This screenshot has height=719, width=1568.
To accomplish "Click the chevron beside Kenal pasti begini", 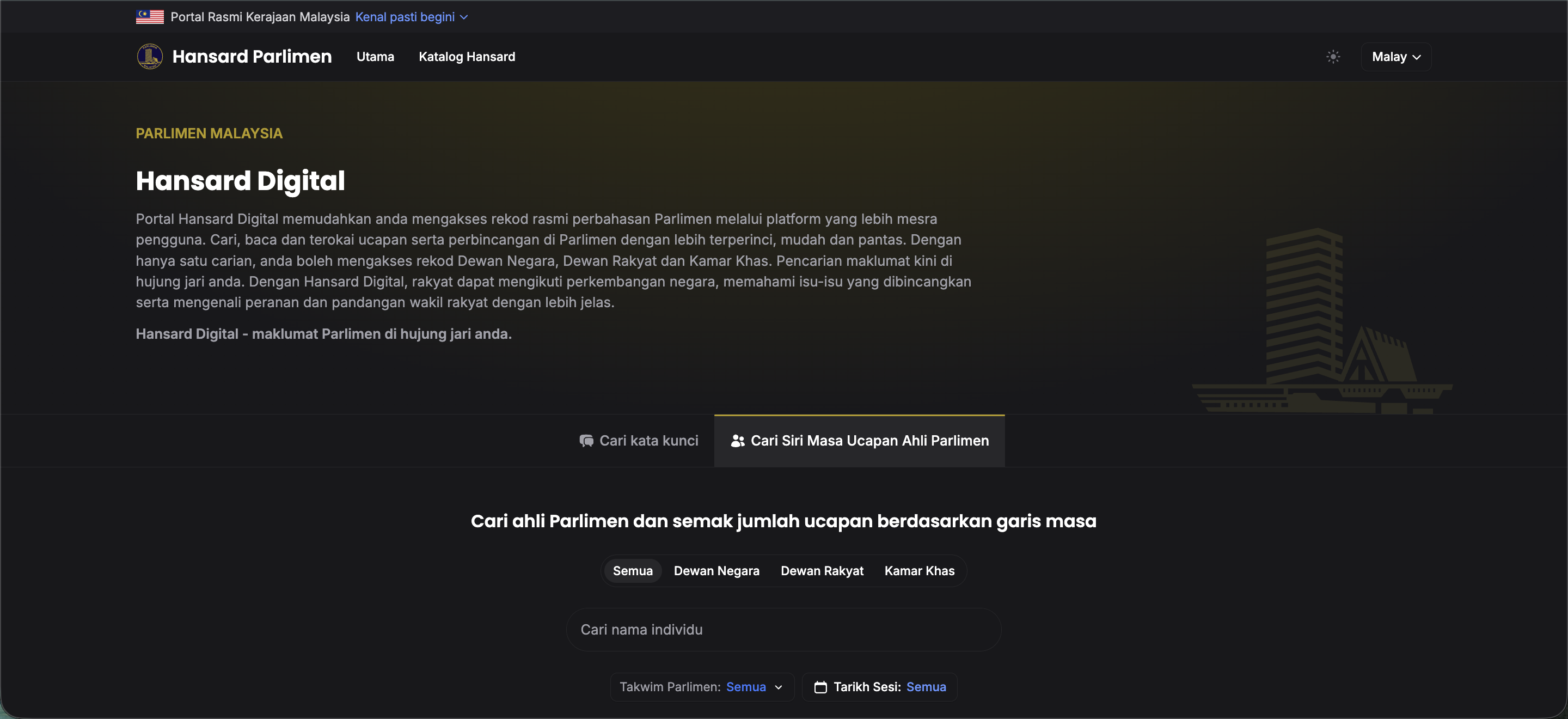I will (464, 17).
